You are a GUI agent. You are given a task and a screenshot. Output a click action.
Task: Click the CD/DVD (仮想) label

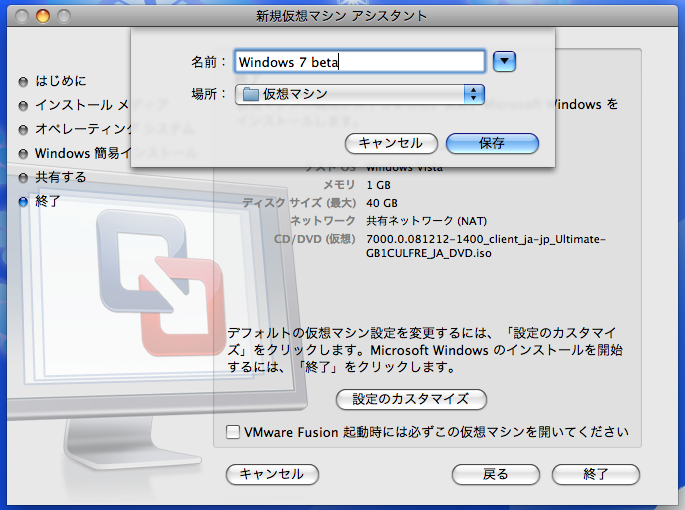(315, 239)
